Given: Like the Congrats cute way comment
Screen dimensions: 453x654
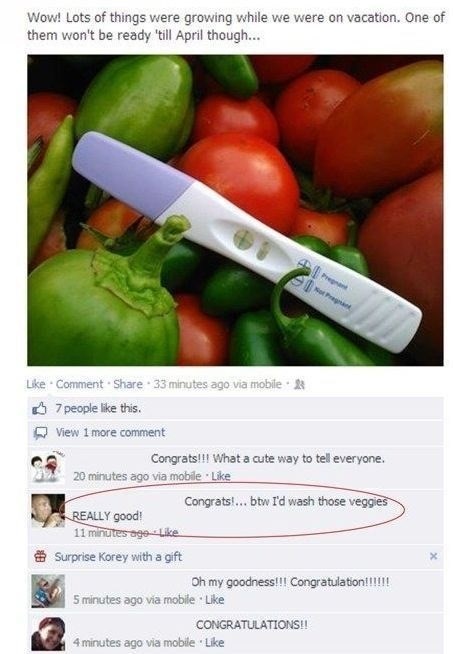Looking at the screenshot, I should click(221, 476).
